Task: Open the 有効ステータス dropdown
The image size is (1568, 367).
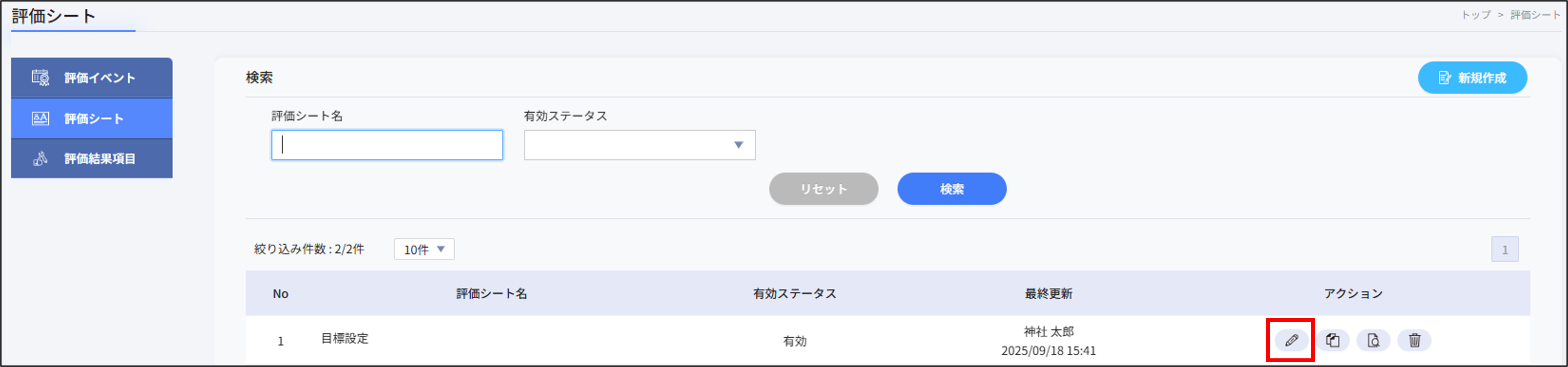Action: point(638,145)
